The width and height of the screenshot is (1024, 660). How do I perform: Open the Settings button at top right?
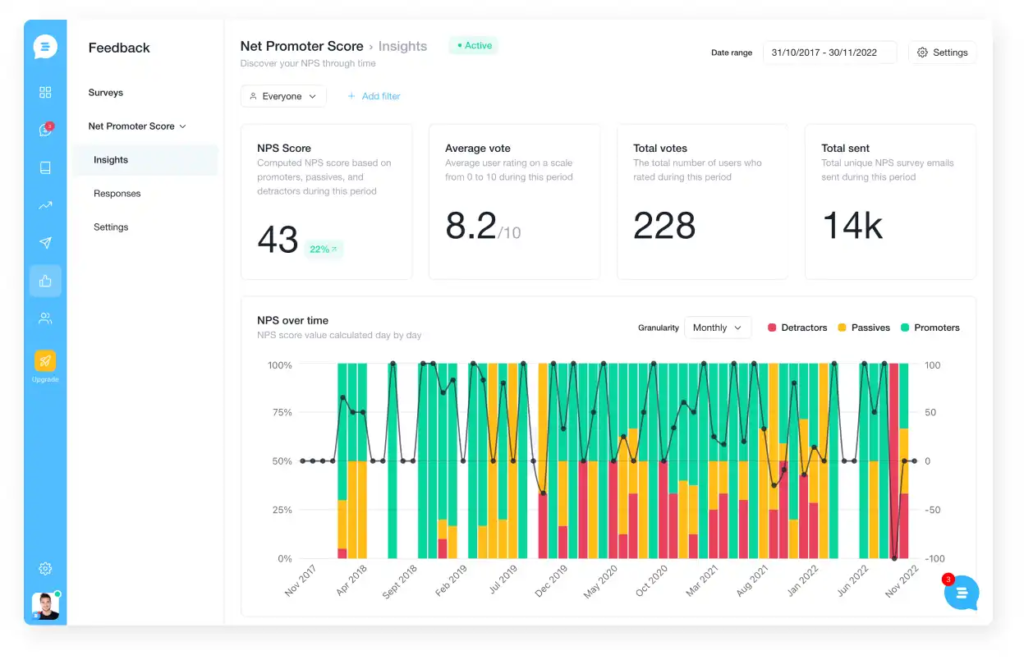pos(942,52)
